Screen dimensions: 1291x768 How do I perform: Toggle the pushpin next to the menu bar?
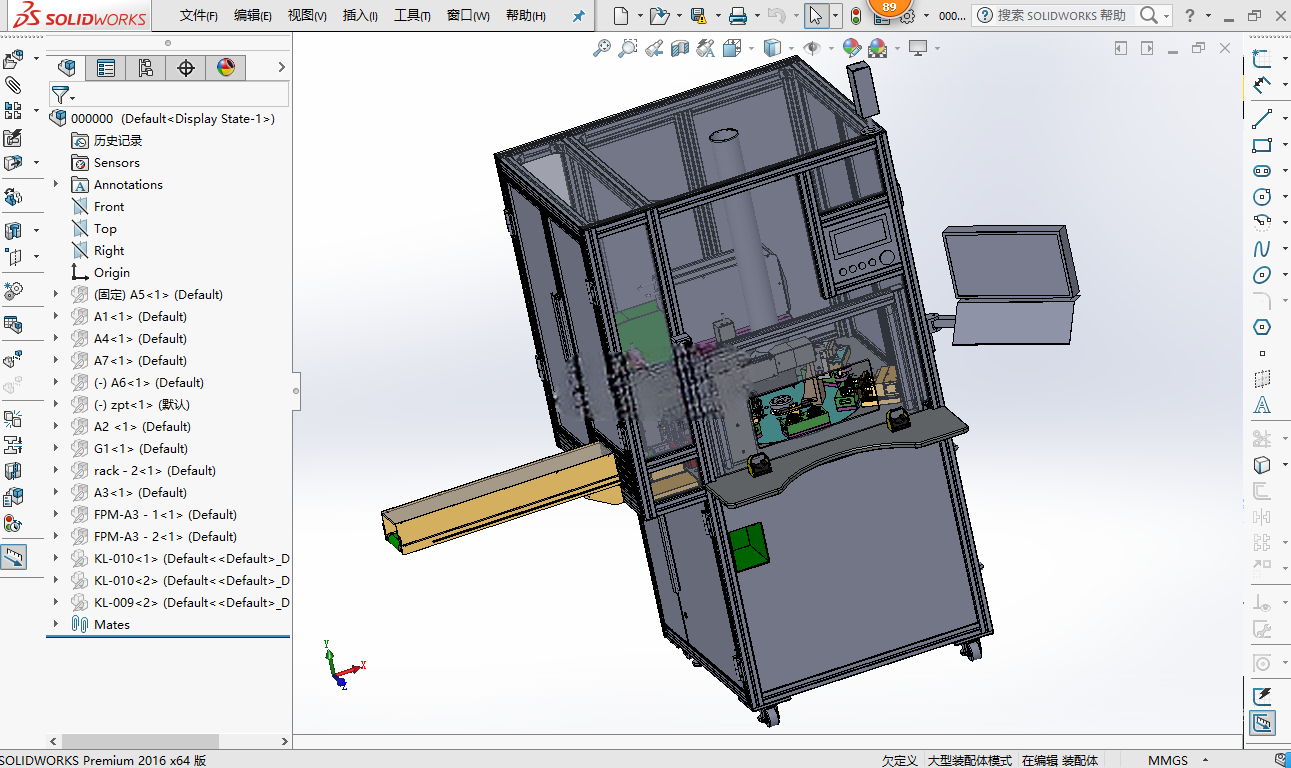(578, 16)
